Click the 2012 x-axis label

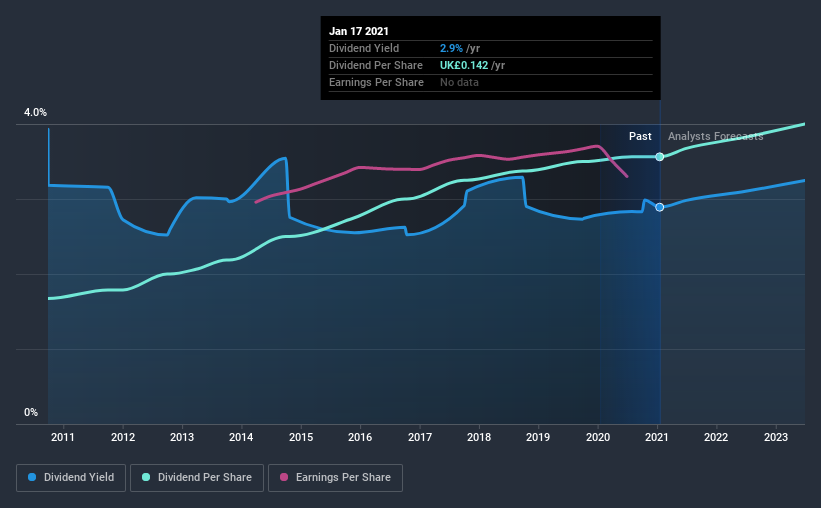[x=123, y=437]
